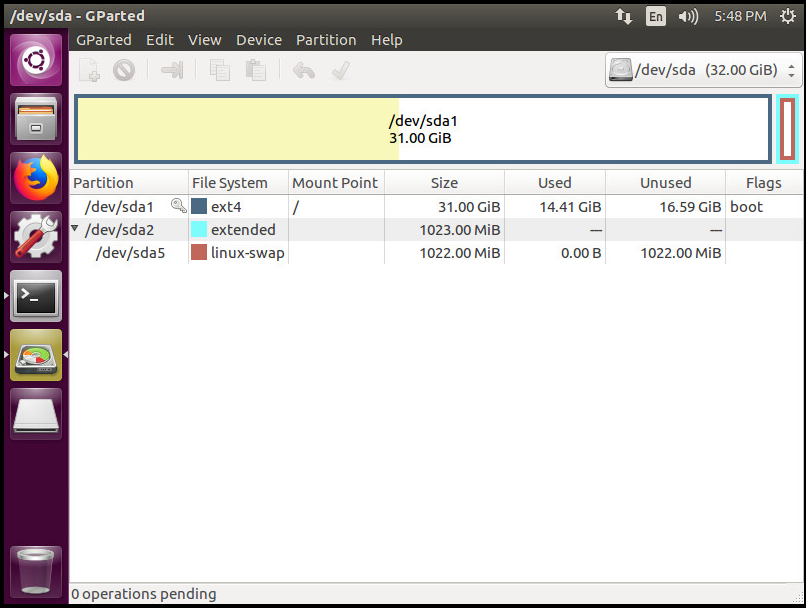Select the /dev/sda1 block in disk map
The height and width of the screenshot is (608, 806).
tap(422, 129)
